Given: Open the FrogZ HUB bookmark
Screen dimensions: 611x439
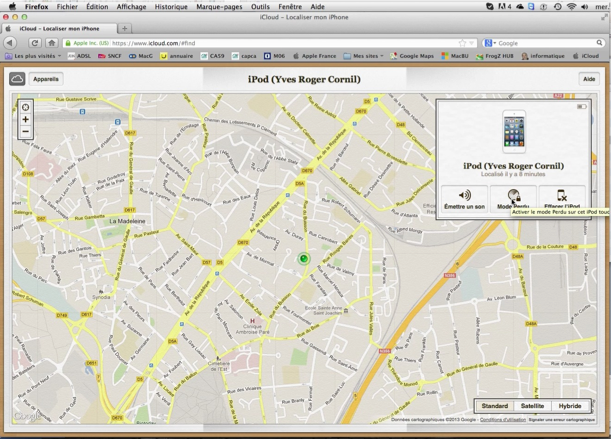Looking at the screenshot, I should (x=494, y=56).
